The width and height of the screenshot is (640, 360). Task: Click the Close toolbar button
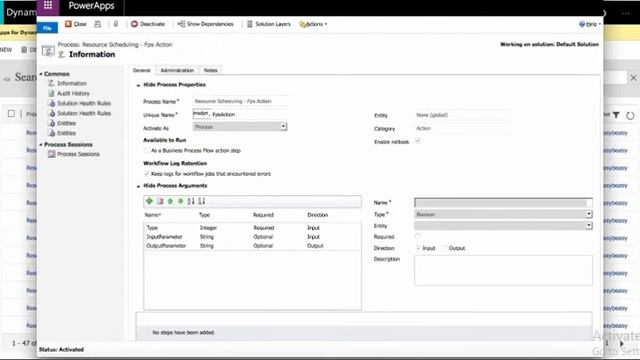(x=76, y=24)
